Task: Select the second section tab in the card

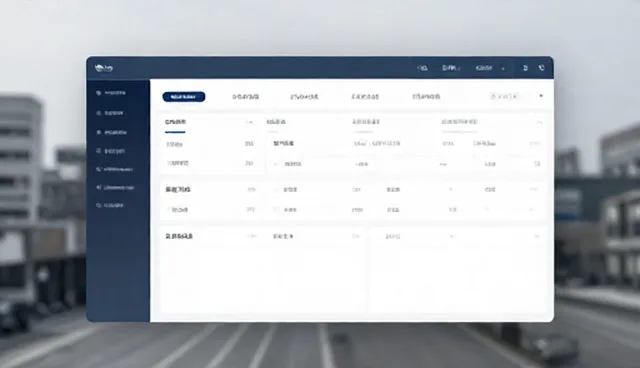Action: [x=276, y=122]
